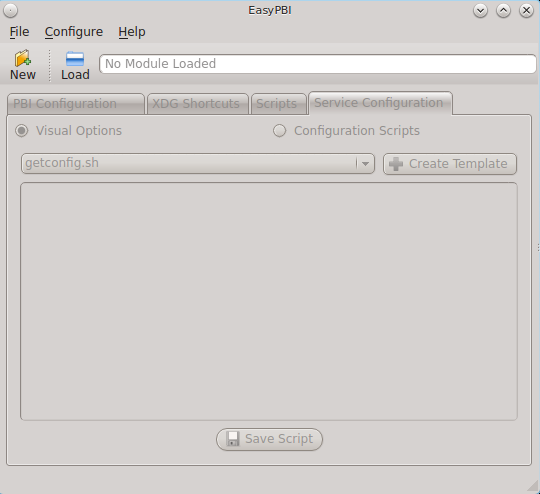Switch to the Scripts tab
Screen dimensions: 540x494
279,104
